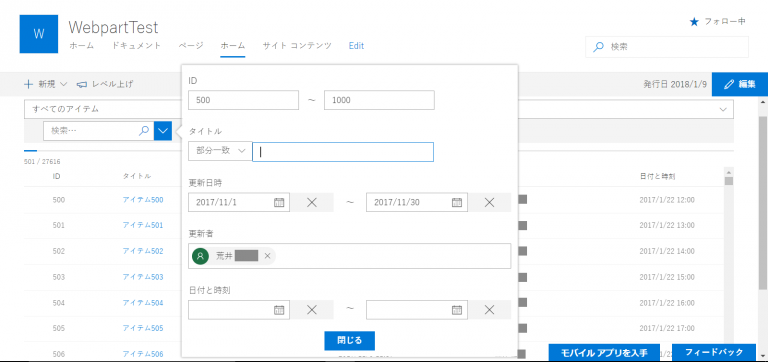
Task: Clear the 2017/11/30 end date
Action: pyautogui.click(x=489, y=202)
